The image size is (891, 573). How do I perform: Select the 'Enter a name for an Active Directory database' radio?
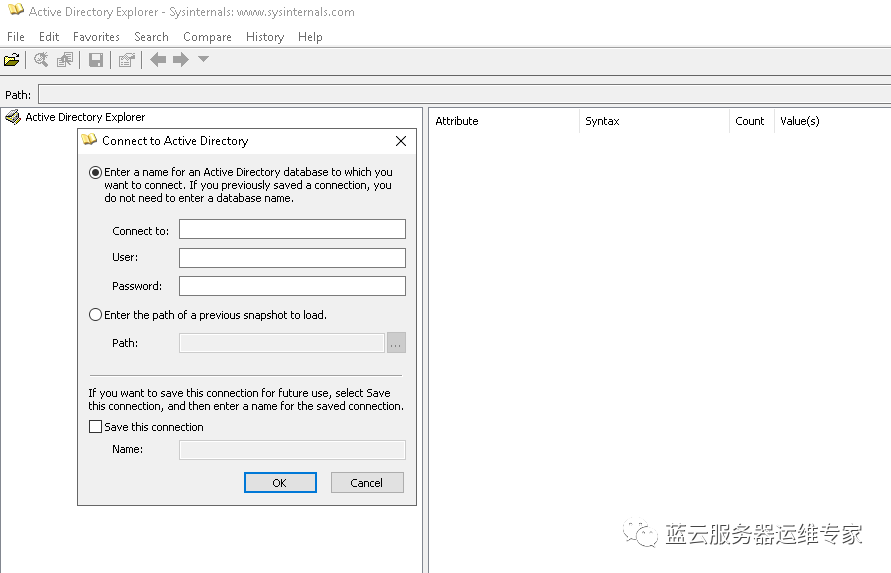95,172
